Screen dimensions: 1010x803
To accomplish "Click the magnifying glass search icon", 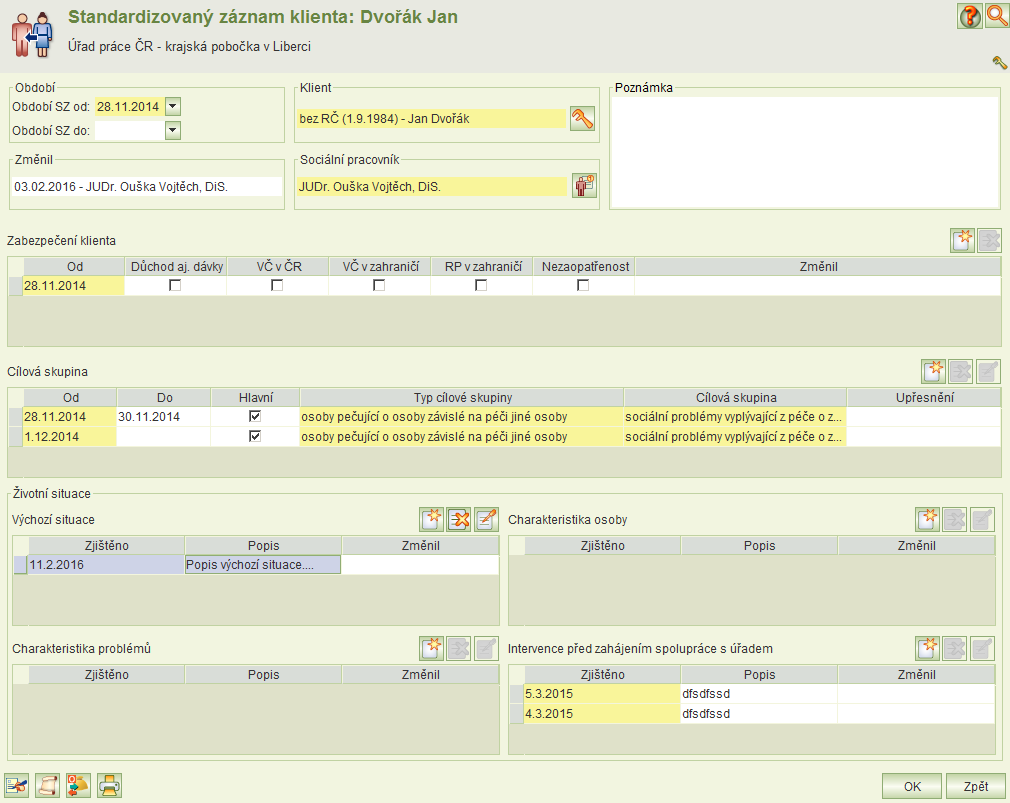I will click(x=996, y=16).
